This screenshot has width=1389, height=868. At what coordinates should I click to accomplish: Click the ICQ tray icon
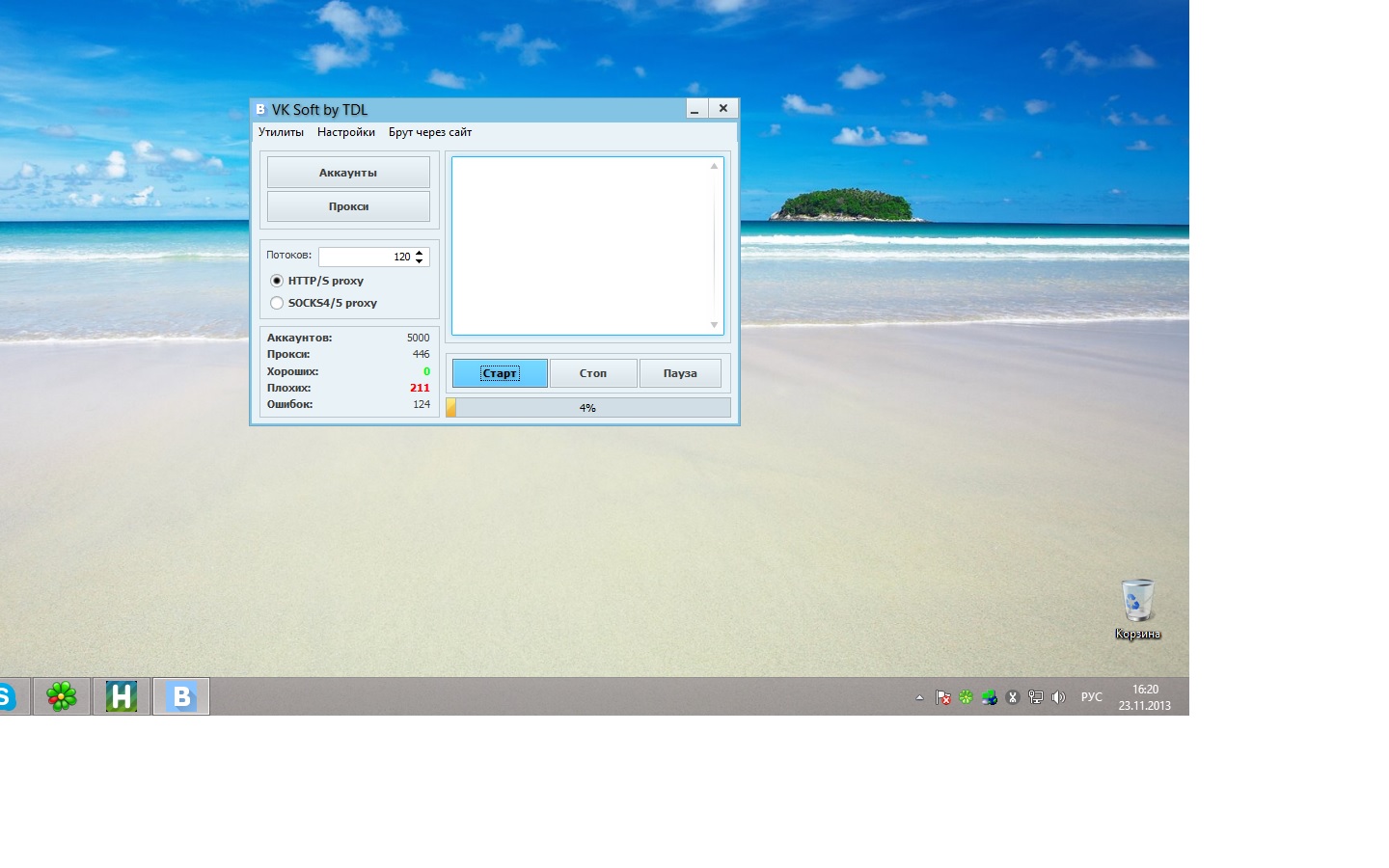tap(966, 697)
